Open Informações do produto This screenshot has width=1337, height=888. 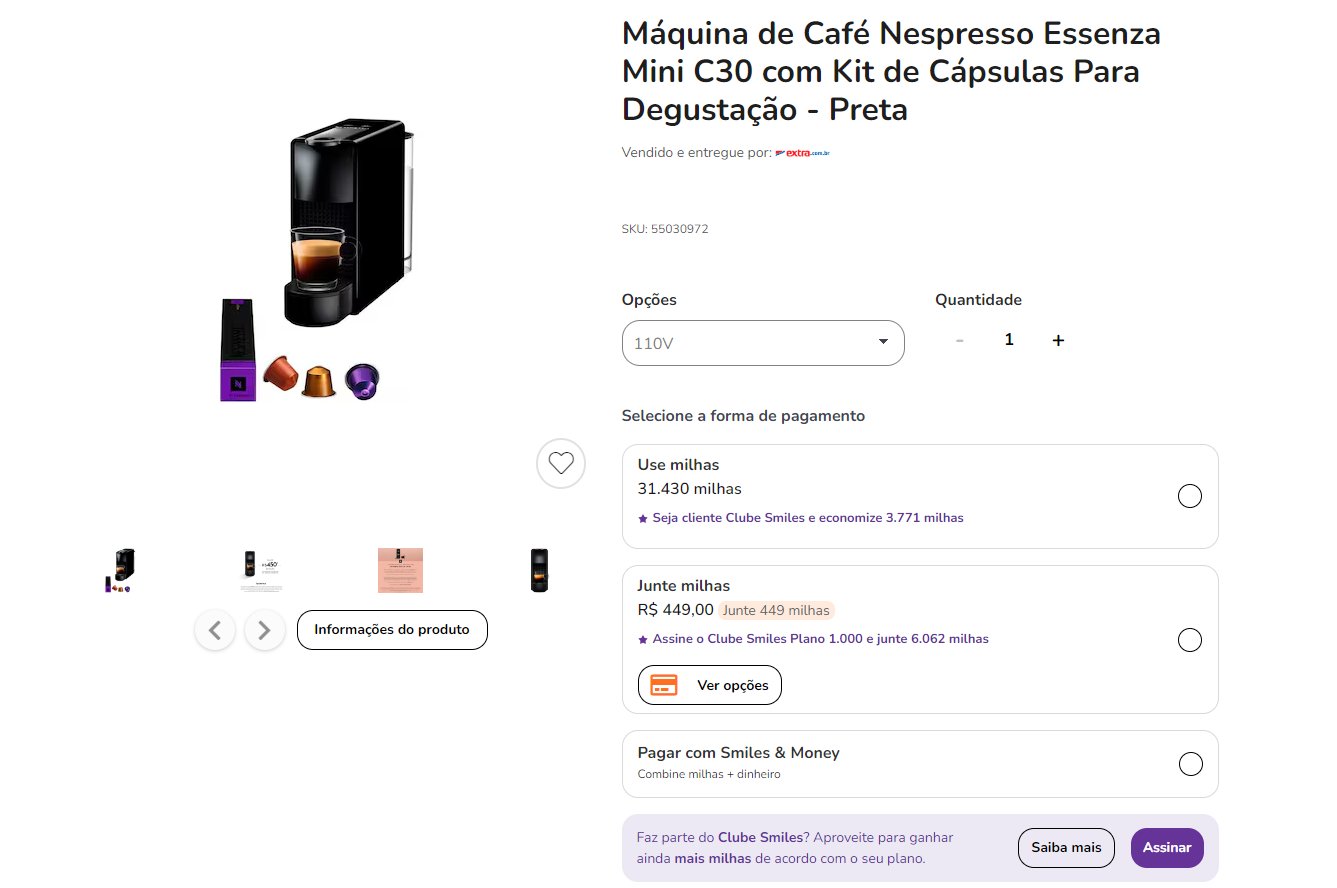[x=392, y=630]
